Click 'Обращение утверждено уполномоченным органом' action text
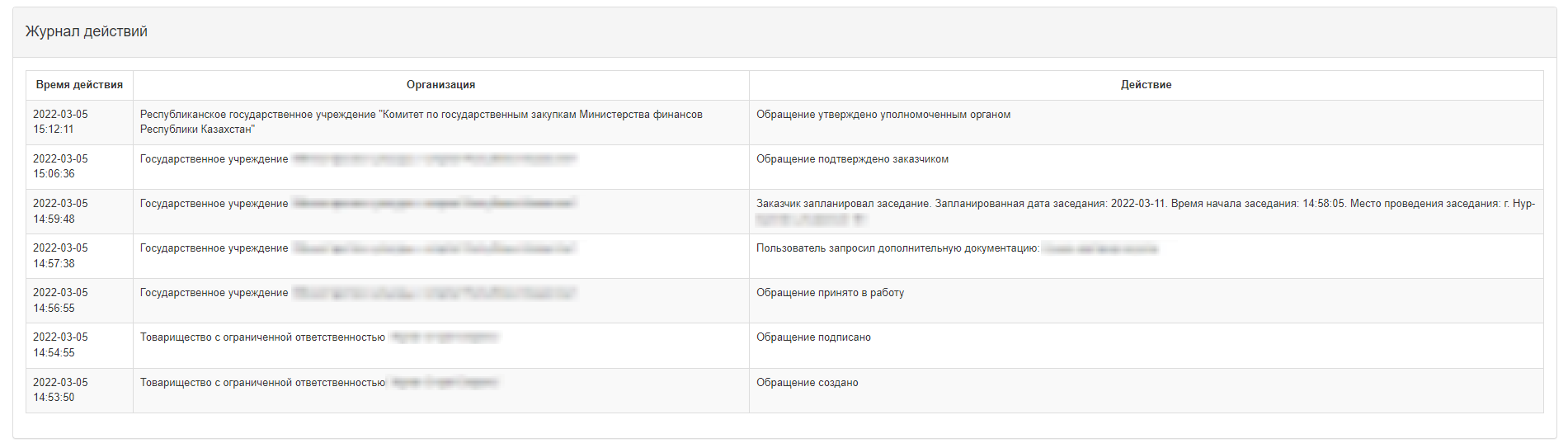Image resolution: width=1568 pixels, height=448 pixels. coord(883,115)
